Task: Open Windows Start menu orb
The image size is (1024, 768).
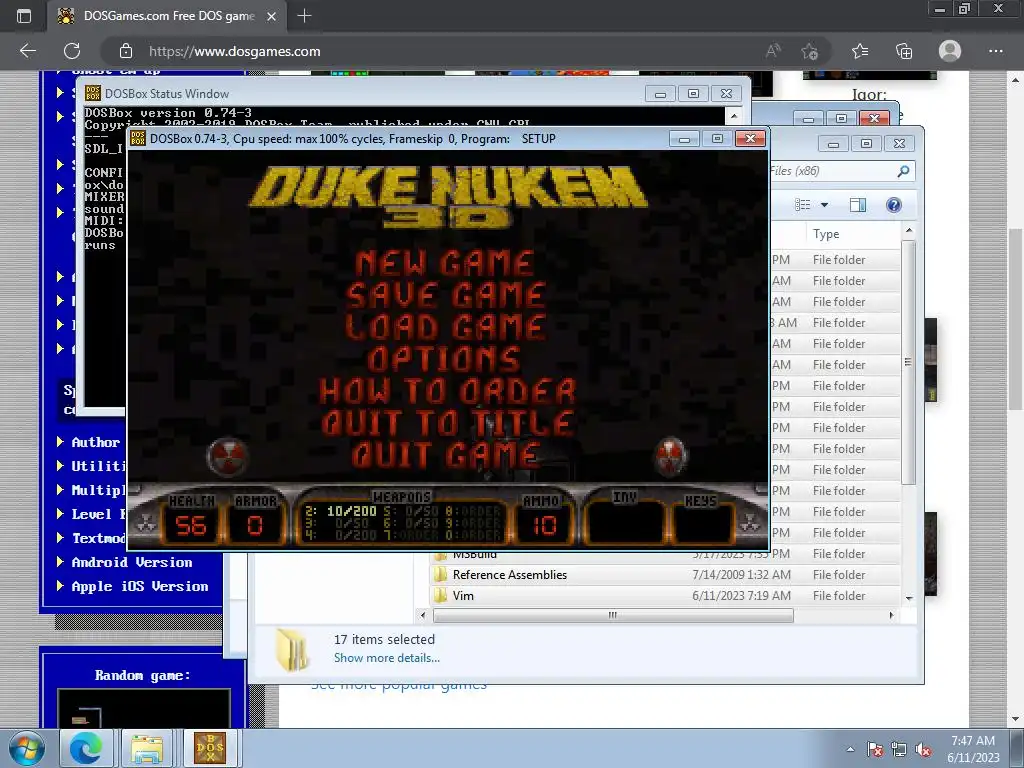Action: point(26,748)
